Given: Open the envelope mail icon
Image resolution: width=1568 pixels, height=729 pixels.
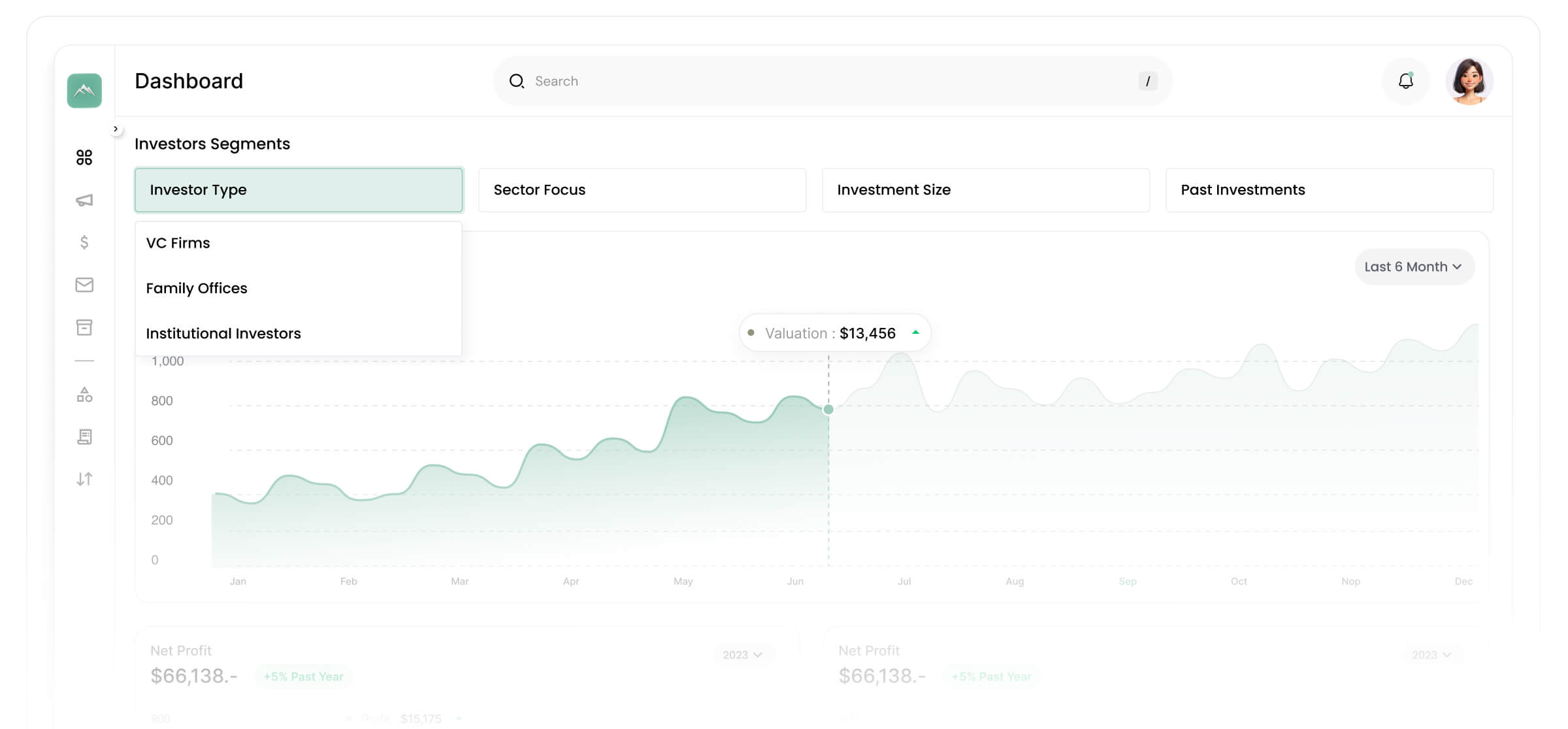Looking at the screenshot, I should click(x=84, y=285).
